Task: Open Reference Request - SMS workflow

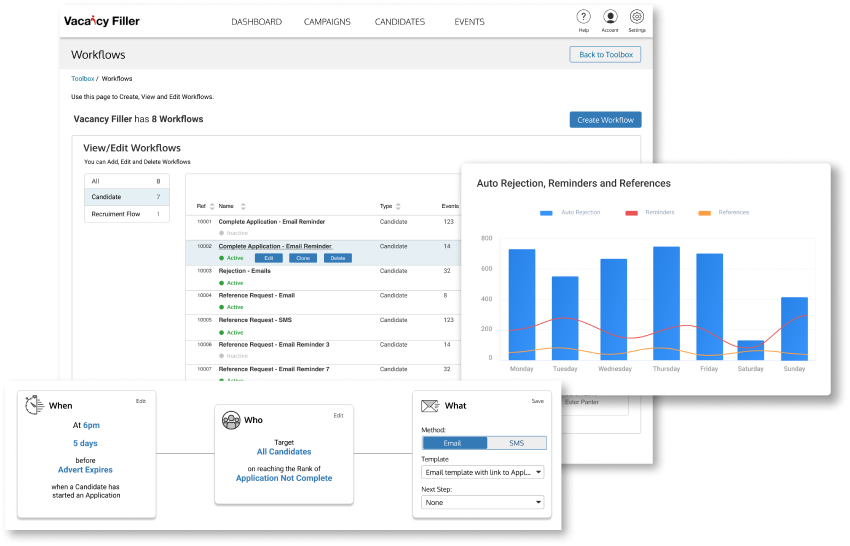Action: (255, 320)
